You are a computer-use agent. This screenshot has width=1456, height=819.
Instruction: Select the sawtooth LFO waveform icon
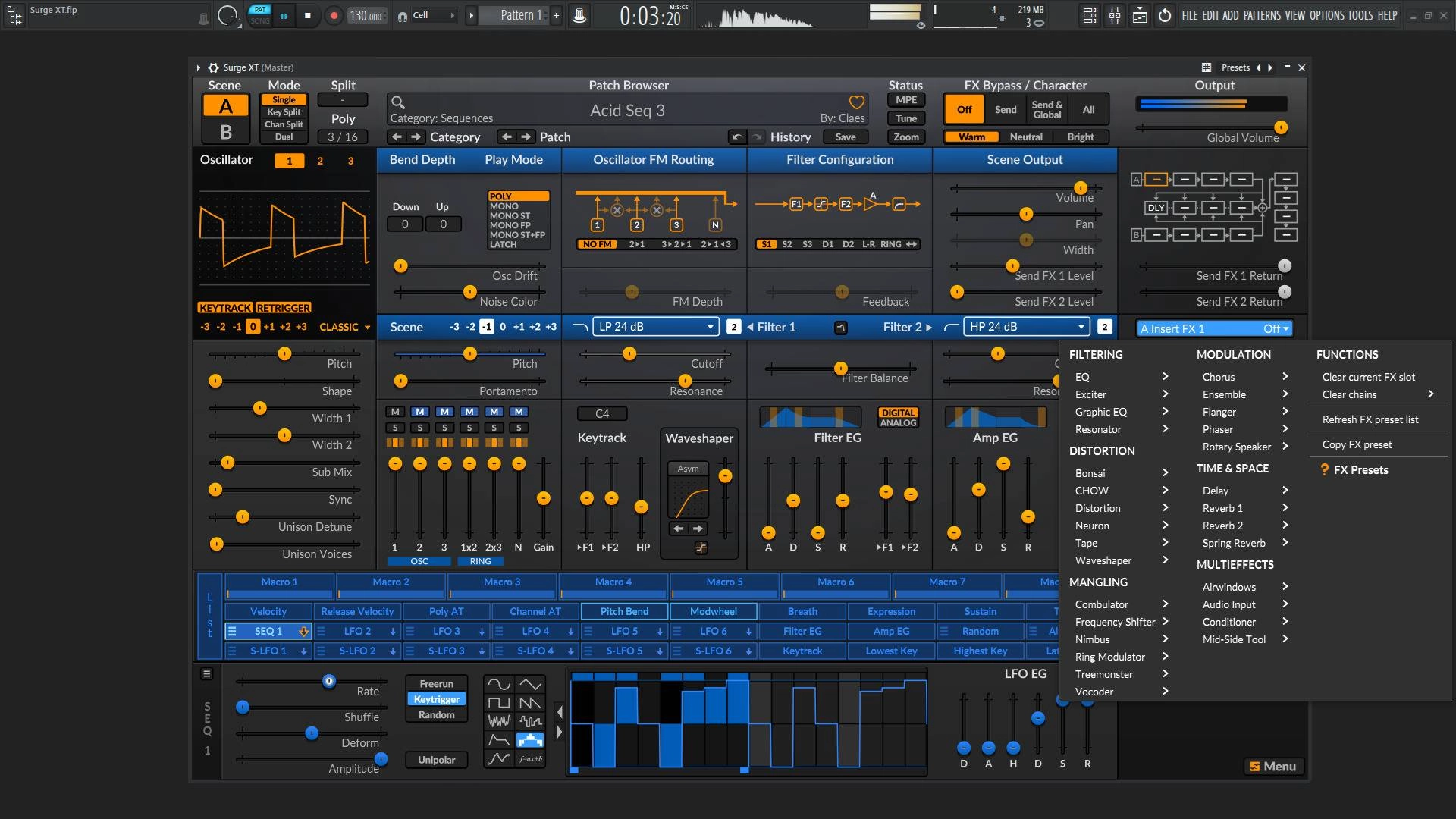(530, 703)
